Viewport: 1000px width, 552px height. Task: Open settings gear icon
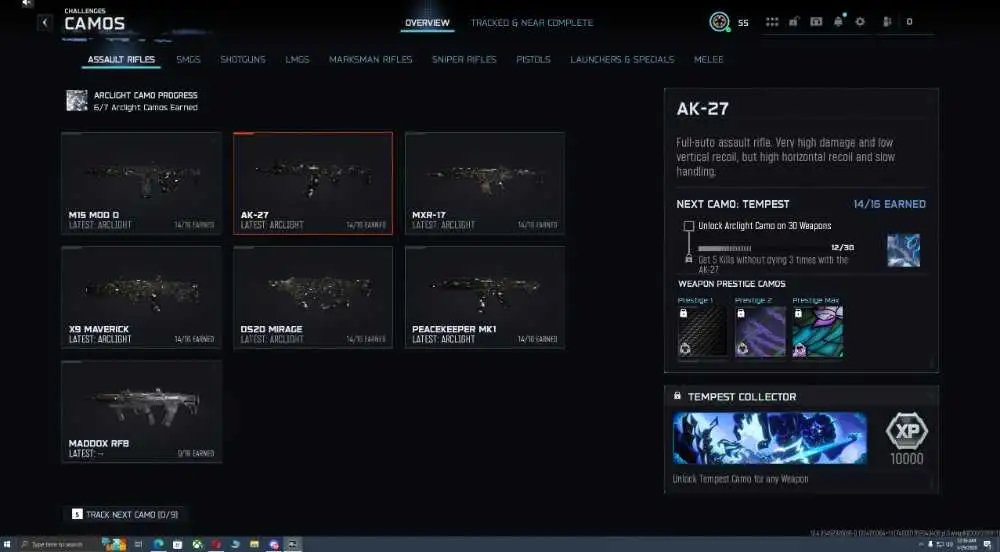pos(860,22)
